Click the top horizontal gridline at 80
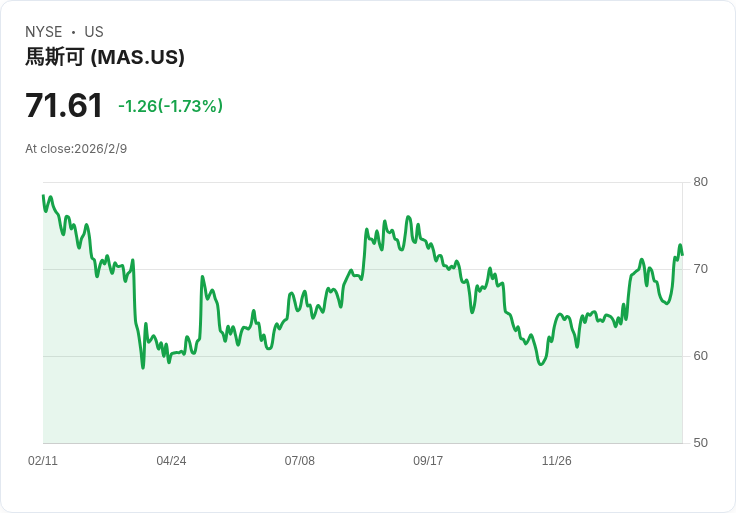 click(x=360, y=182)
